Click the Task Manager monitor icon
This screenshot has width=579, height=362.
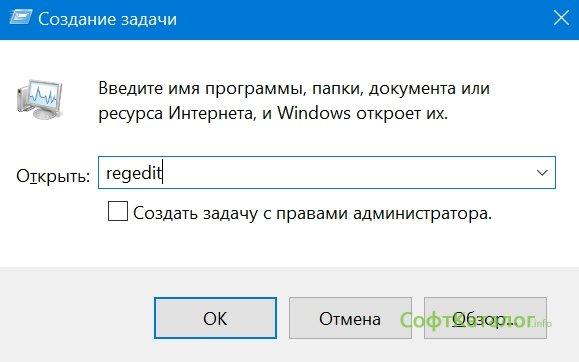pyautogui.click(x=40, y=99)
